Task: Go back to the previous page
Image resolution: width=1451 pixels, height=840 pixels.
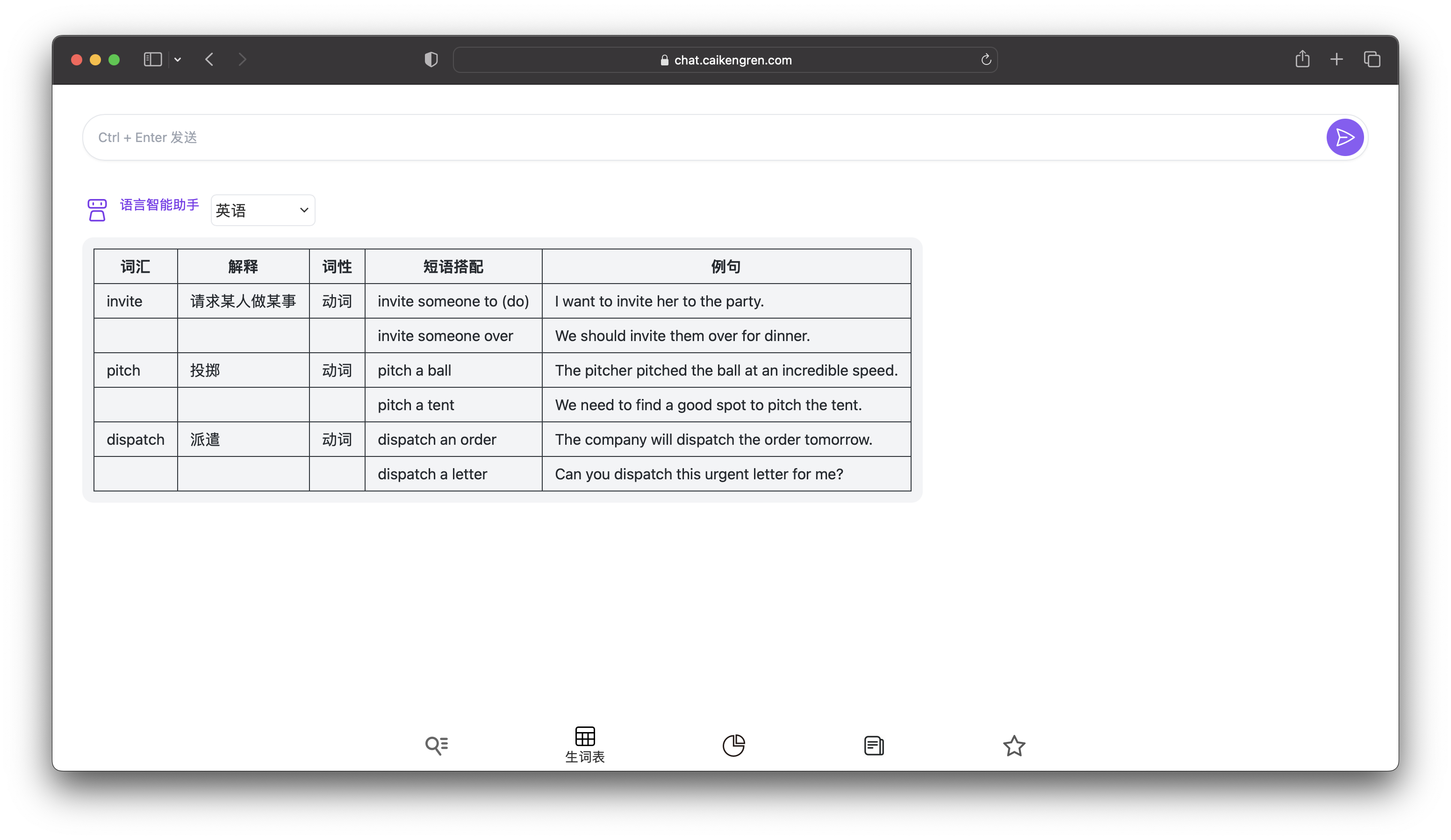Action: coord(209,59)
